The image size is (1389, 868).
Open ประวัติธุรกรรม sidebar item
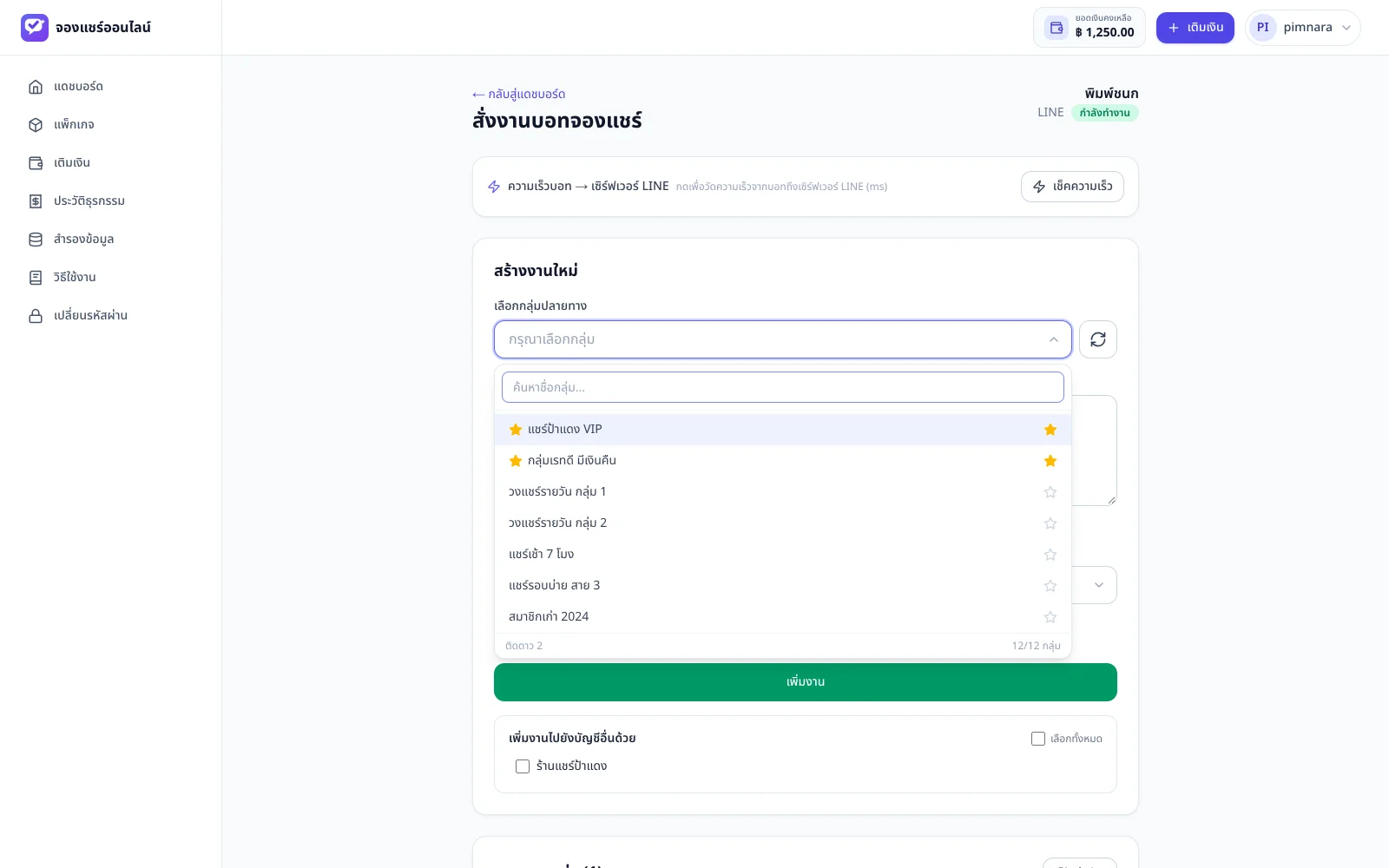[x=89, y=201]
